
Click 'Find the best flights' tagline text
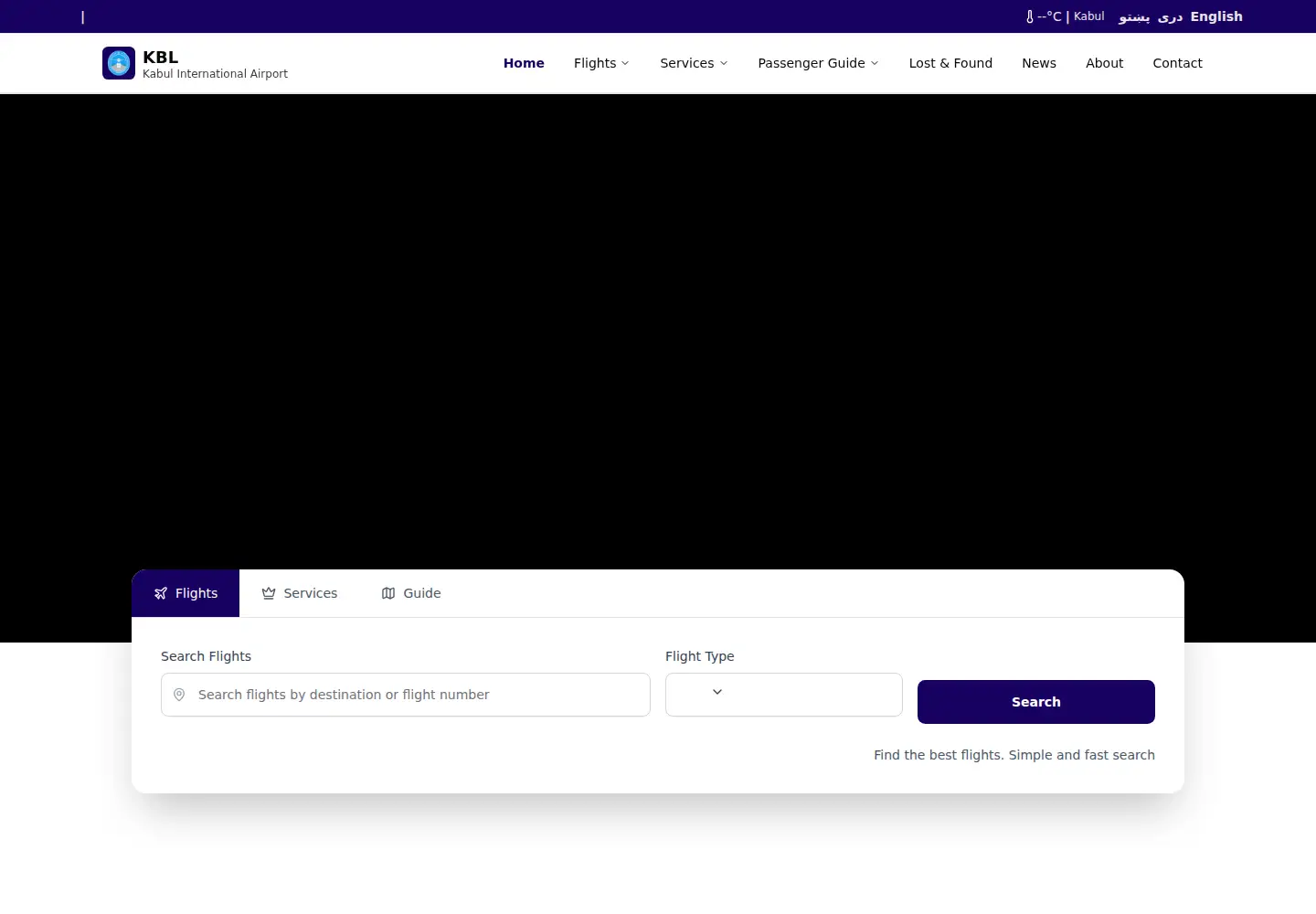click(x=1014, y=755)
